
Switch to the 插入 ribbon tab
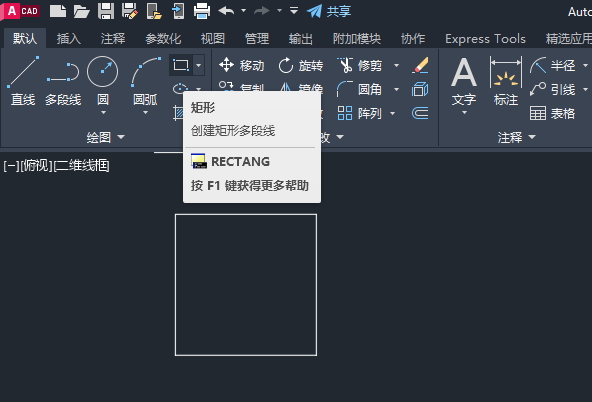point(69,39)
